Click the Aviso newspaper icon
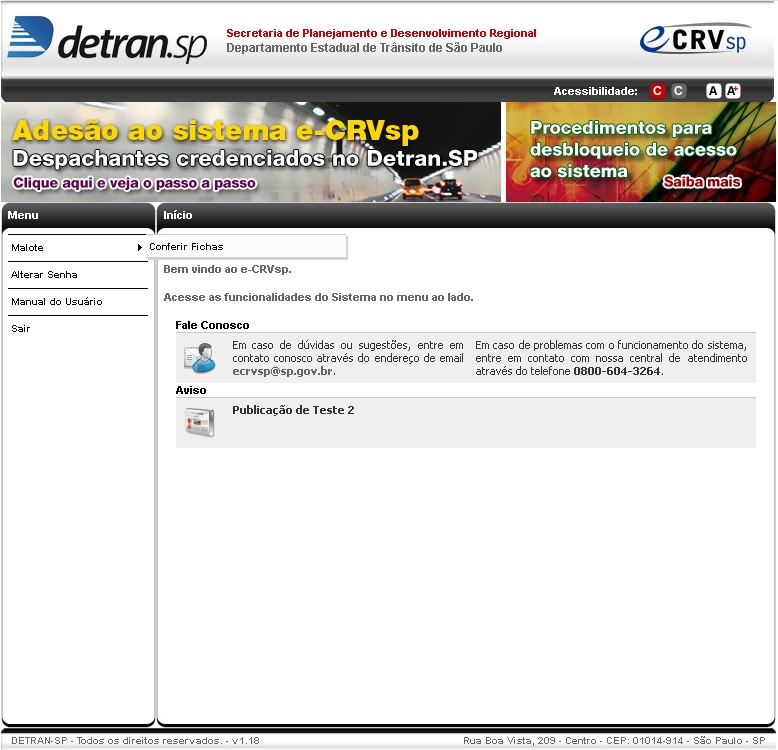778x750 pixels. (x=199, y=422)
